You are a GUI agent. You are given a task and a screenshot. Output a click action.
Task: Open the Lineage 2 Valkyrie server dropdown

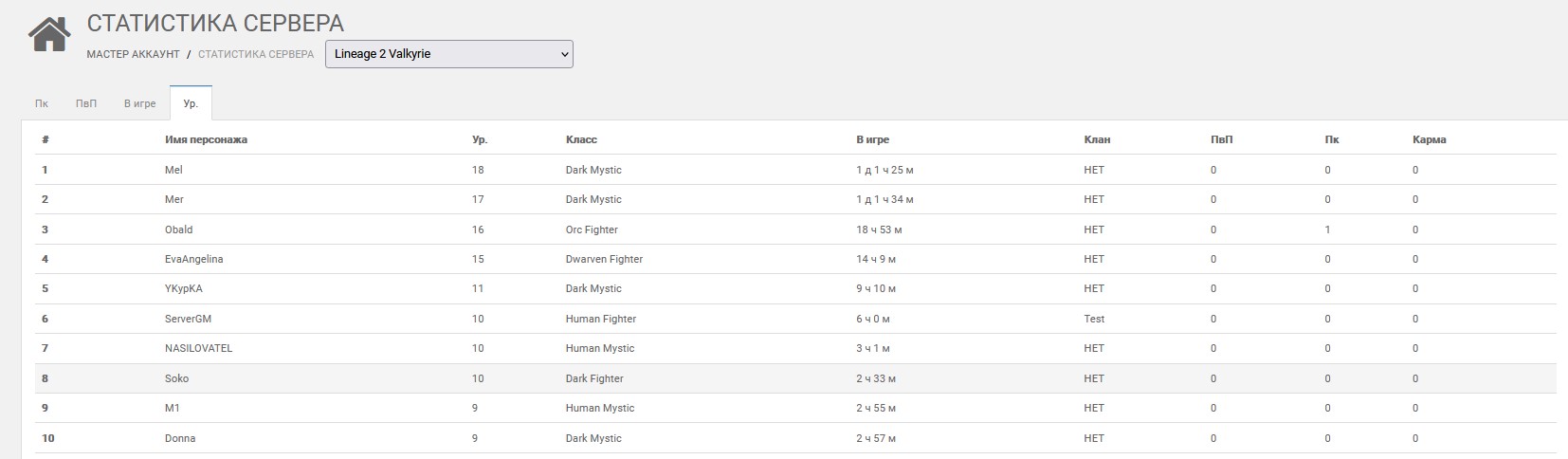pos(448,54)
